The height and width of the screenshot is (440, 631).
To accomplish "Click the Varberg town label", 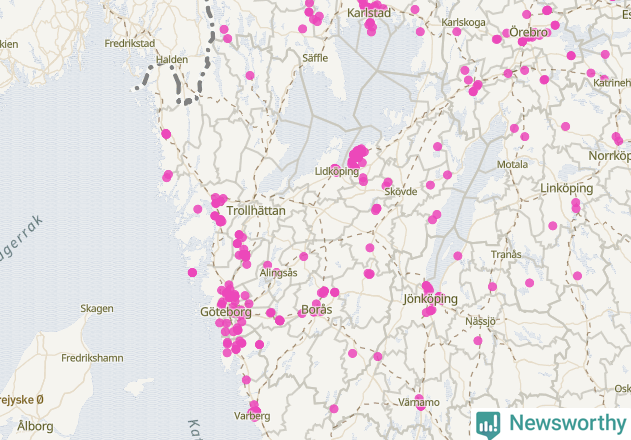I will (252, 416).
